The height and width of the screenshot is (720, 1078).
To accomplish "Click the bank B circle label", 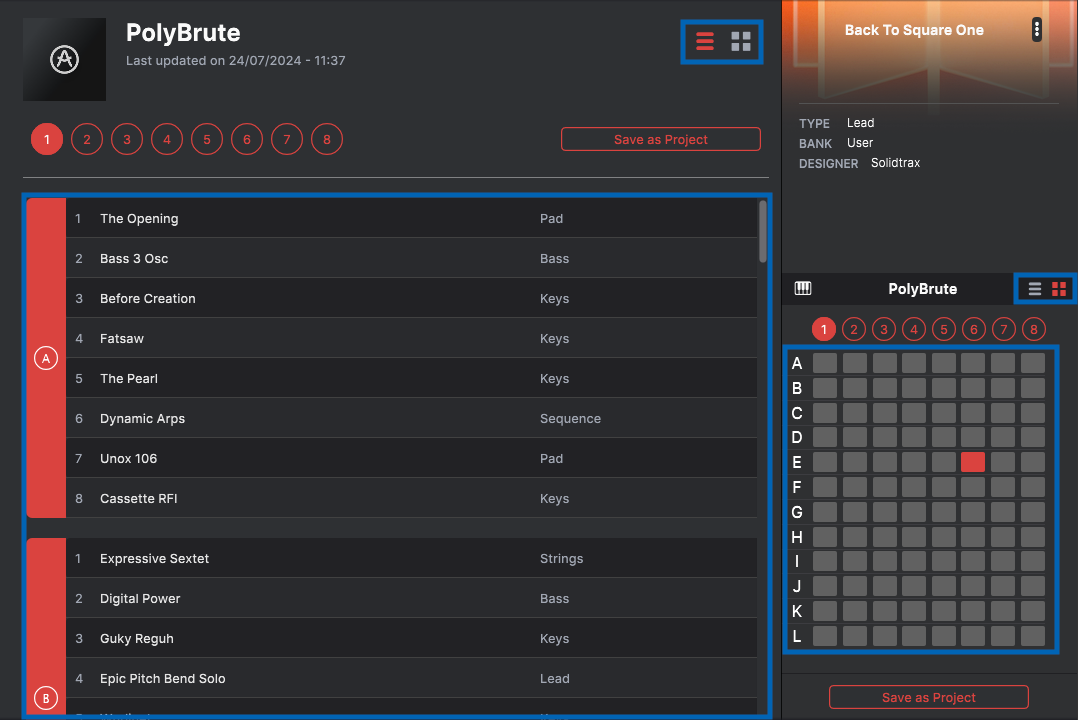I will 46,698.
